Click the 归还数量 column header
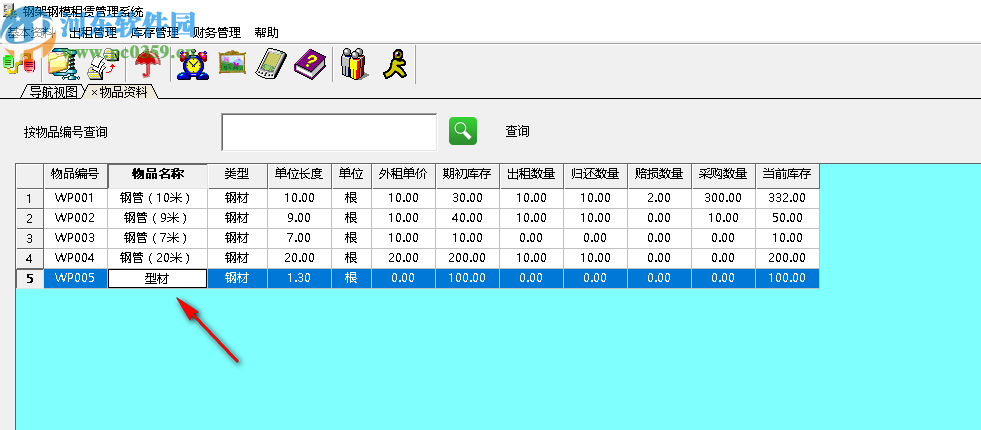 tap(595, 175)
